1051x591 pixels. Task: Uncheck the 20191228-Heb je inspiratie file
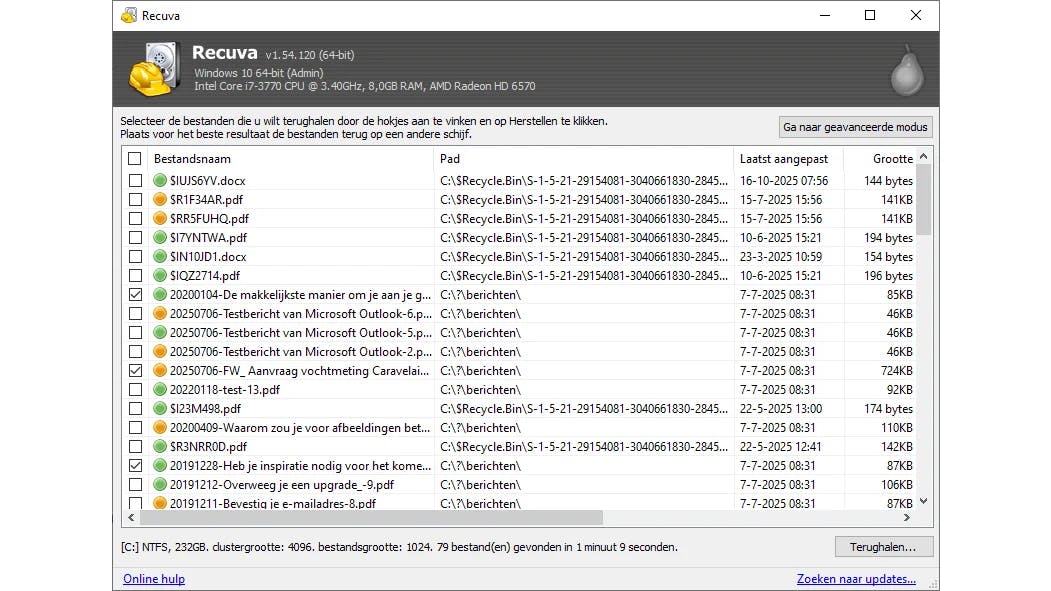point(135,466)
